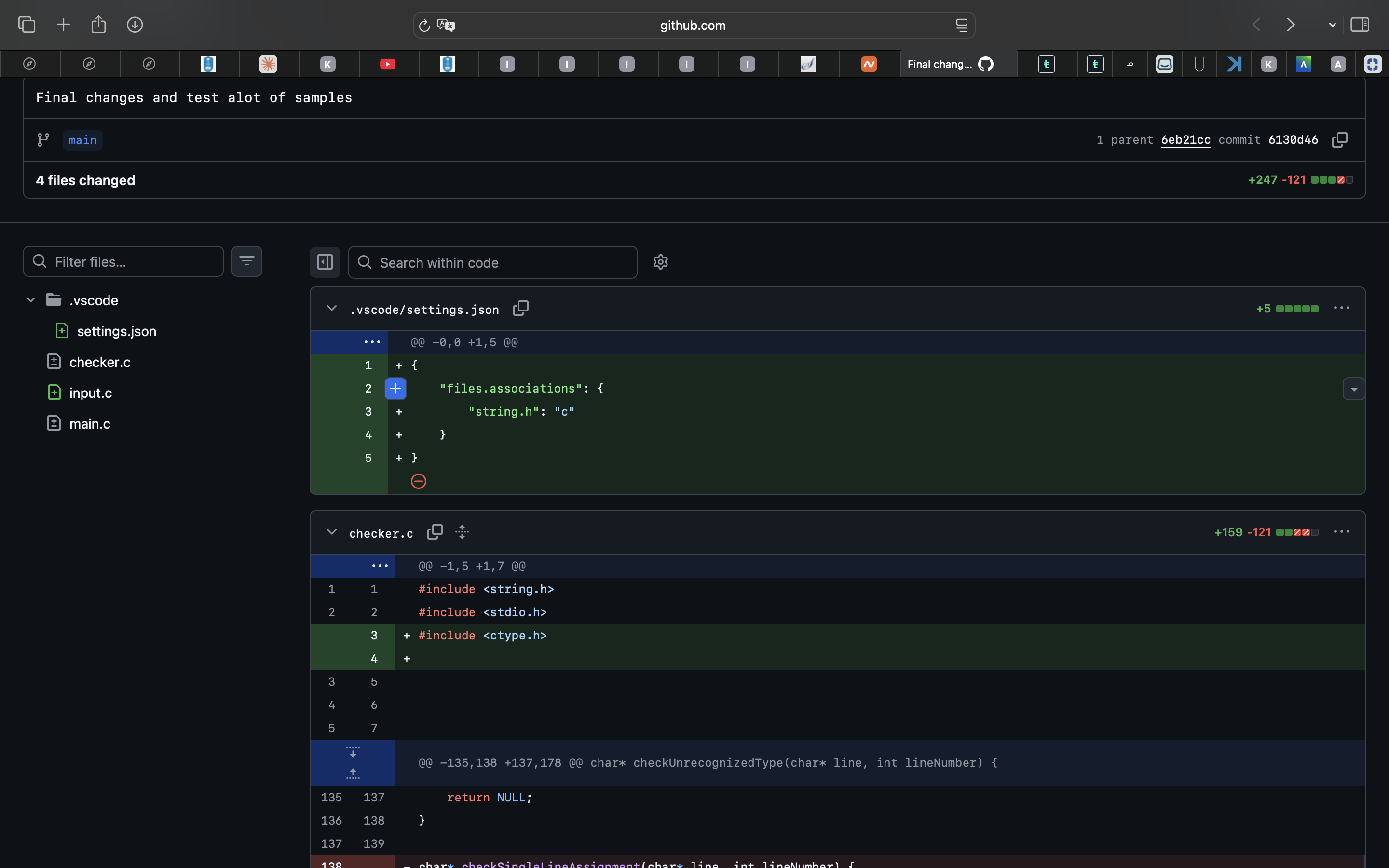The width and height of the screenshot is (1389, 868).
Task: Click the .vscode/settings.json file name link
Action: click(x=424, y=310)
